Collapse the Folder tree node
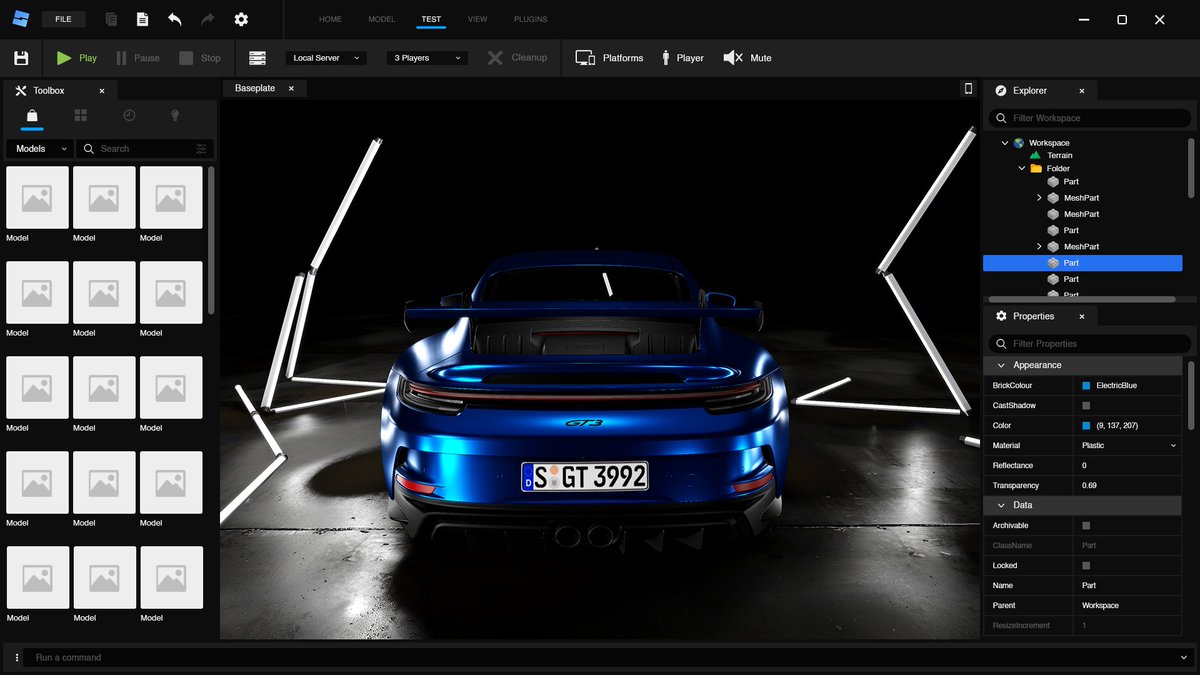The height and width of the screenshot is (675, 1200). [1021, 168]
